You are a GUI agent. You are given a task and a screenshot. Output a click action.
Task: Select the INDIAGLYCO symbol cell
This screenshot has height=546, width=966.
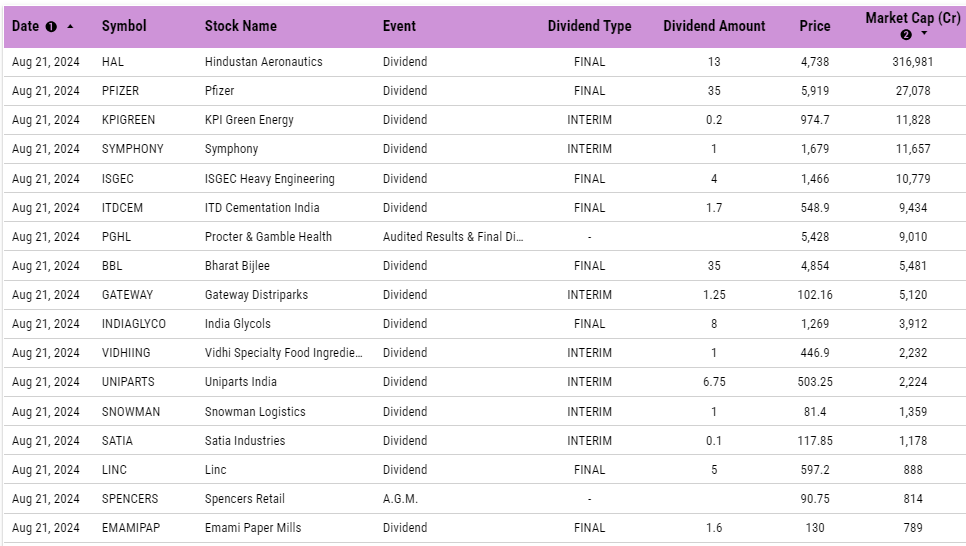134,324
